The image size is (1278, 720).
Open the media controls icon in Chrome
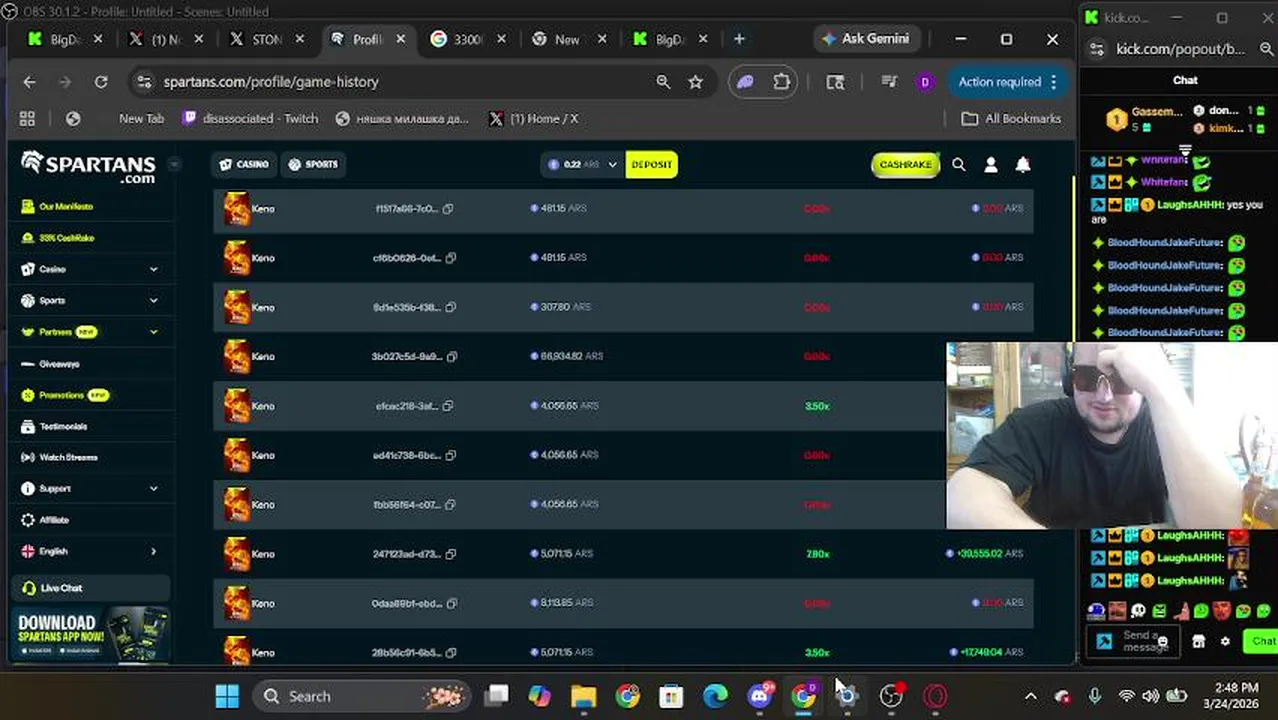click(888, 82)
